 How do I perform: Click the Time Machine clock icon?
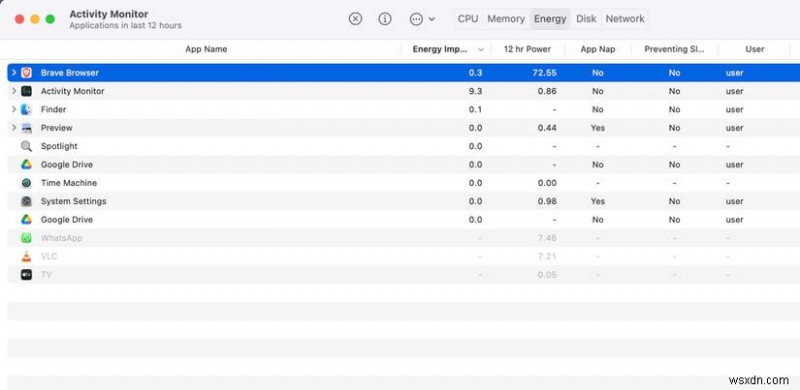click(27, 183)
